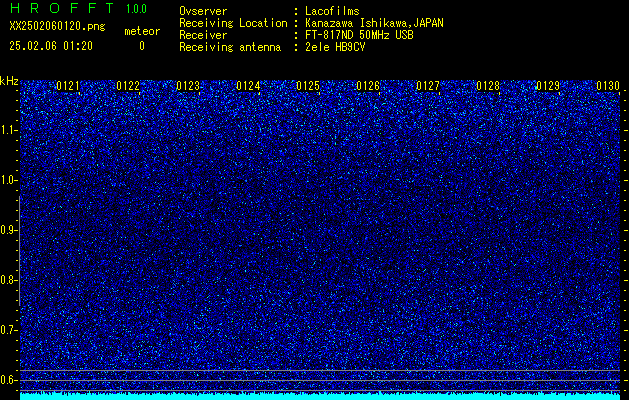Click the cyan signal-level strip at bottom
This screenshot has width=629, height=400.
tap(320, 396)
